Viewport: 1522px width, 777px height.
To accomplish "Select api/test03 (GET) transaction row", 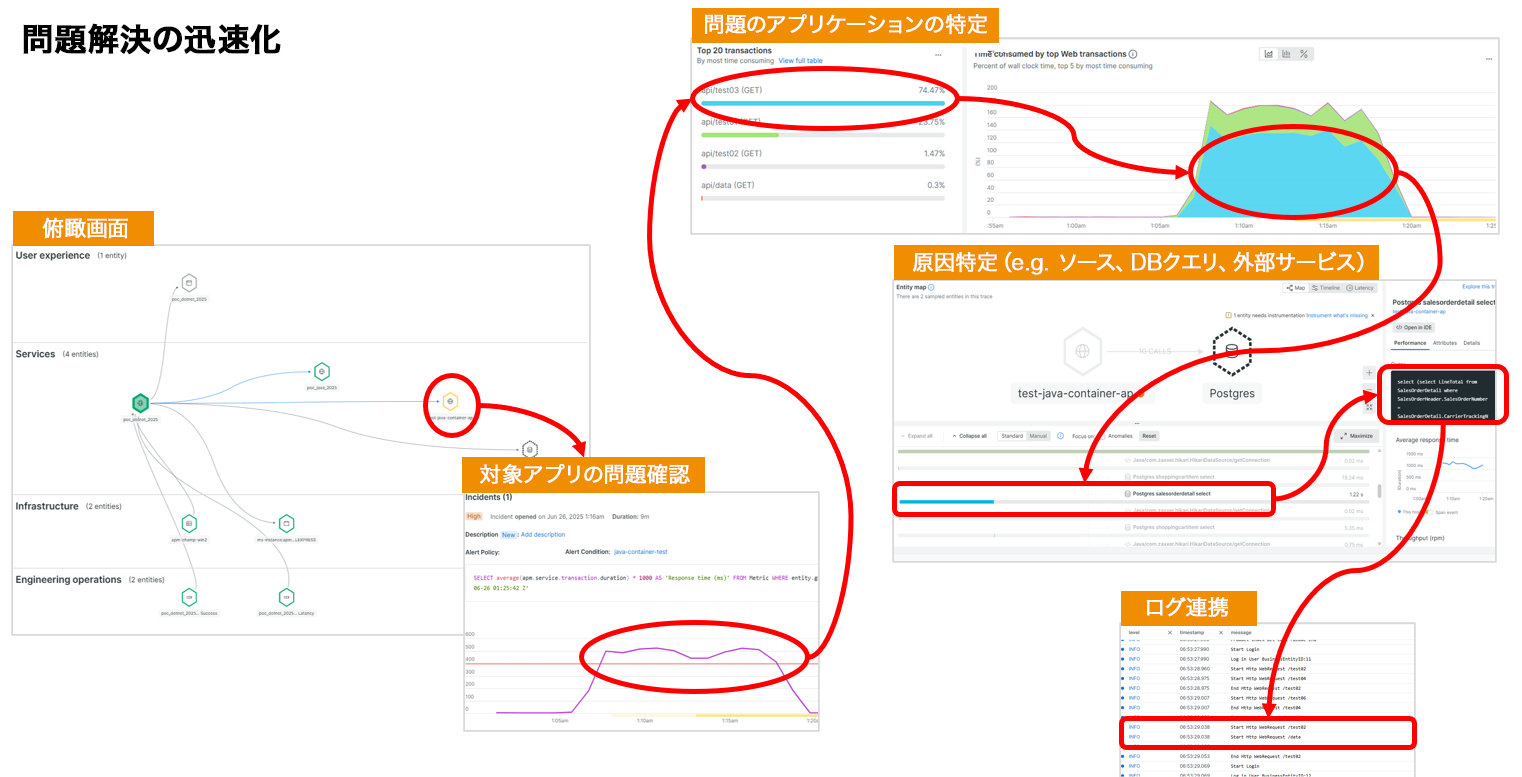I will [x=822, y=96].
